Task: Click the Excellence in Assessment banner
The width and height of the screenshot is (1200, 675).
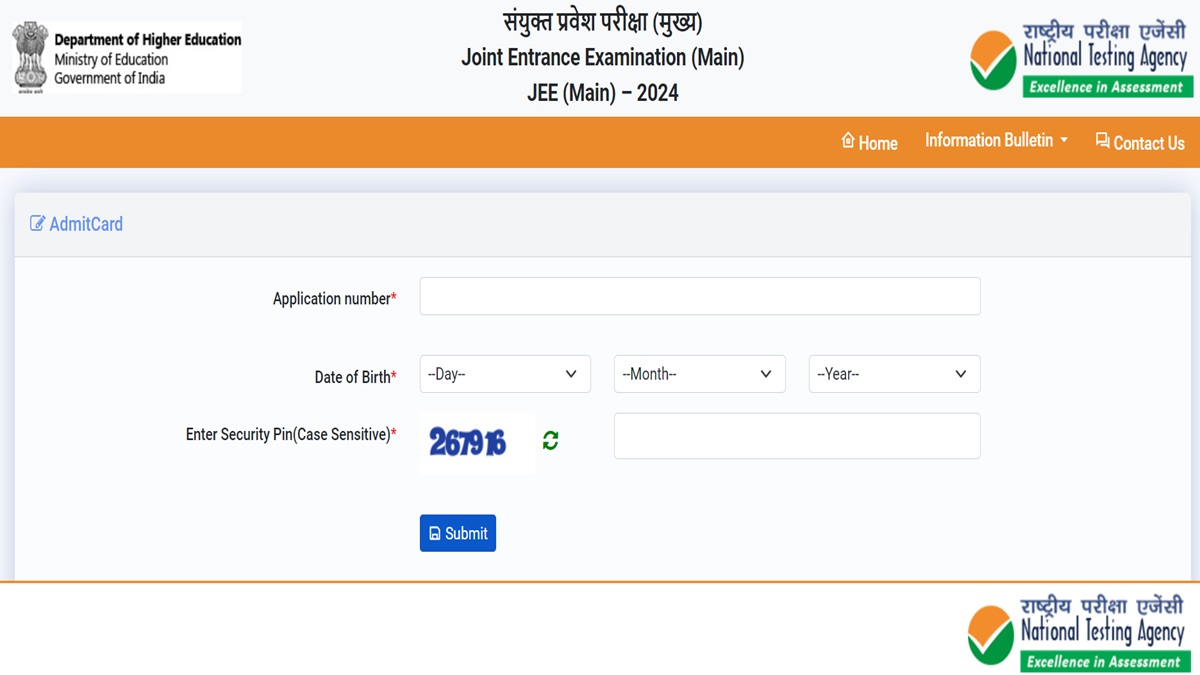Action: [x=1106, y=87]
